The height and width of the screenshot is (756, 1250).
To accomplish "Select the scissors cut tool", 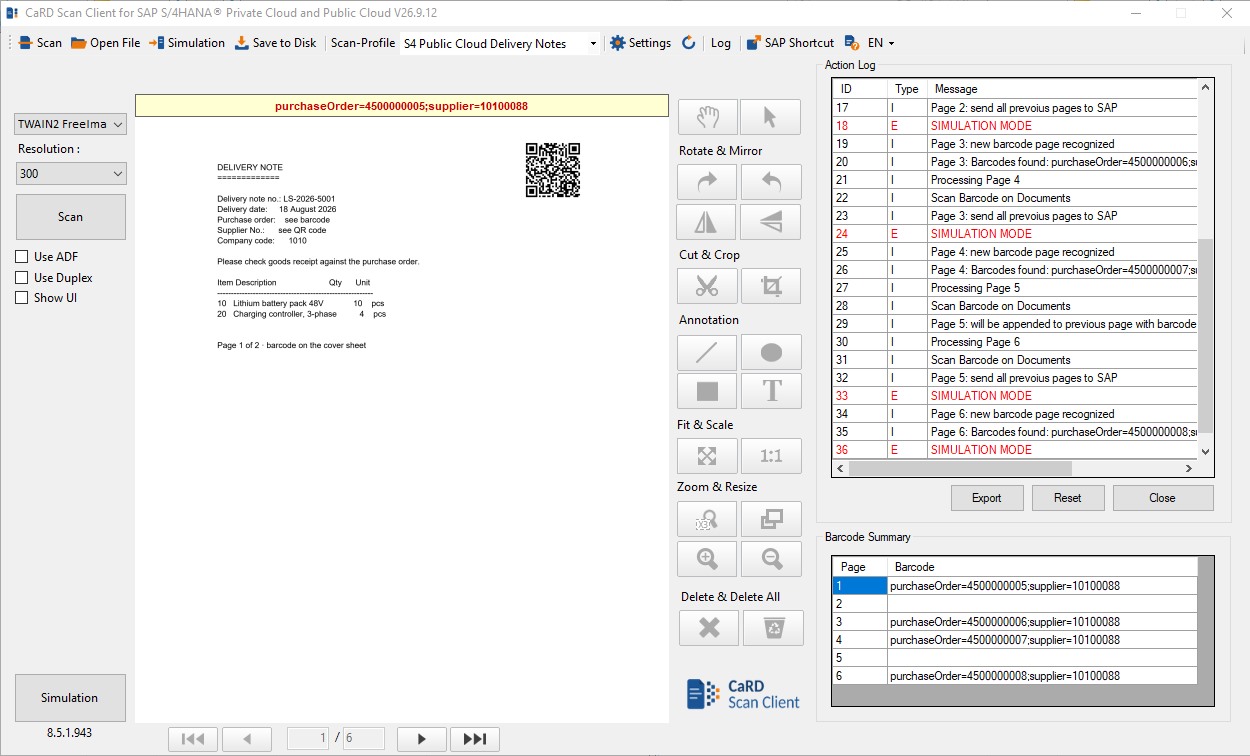I will click(x=708, y=286).
